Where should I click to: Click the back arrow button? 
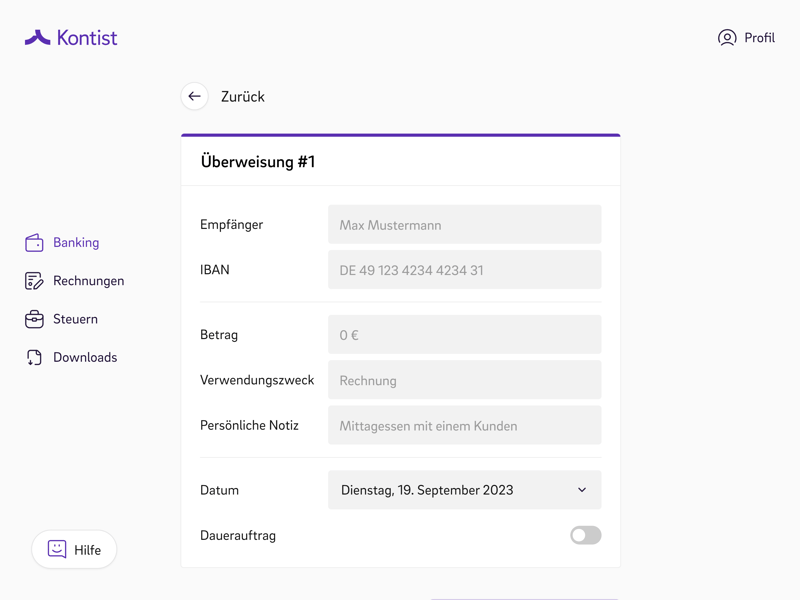[194, 96]
